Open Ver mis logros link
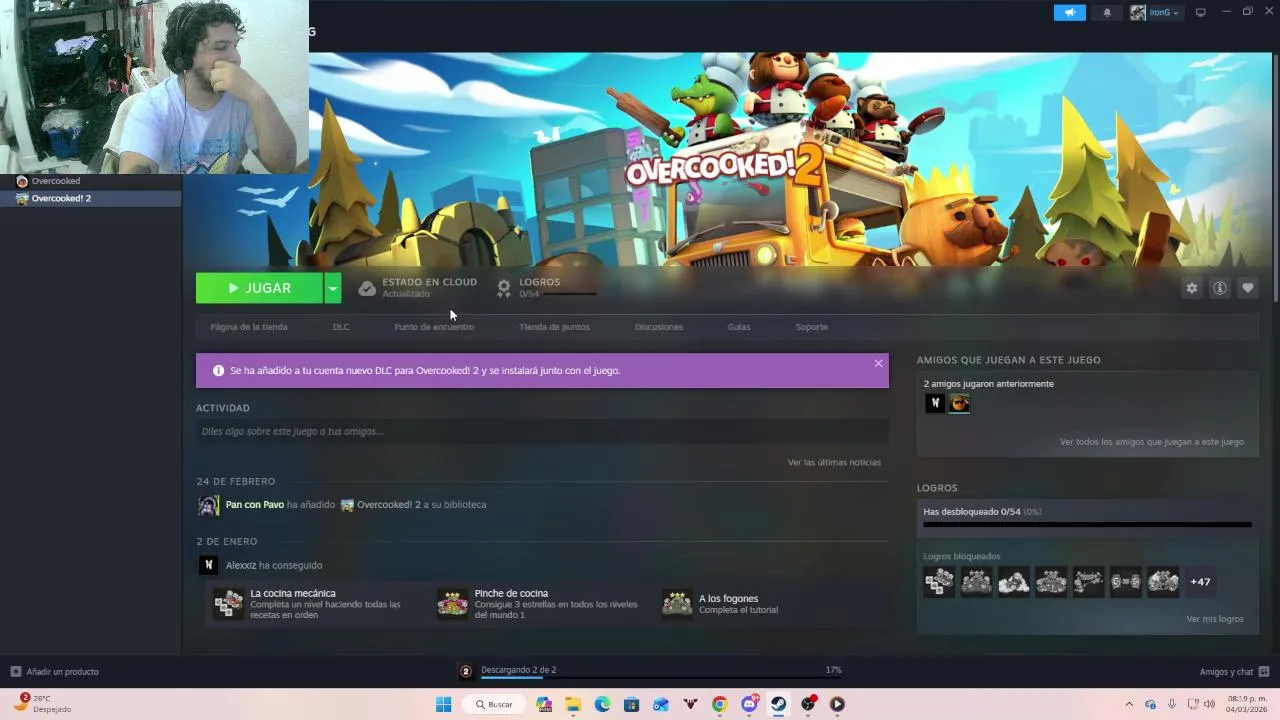 click(x=1215, y=619)
